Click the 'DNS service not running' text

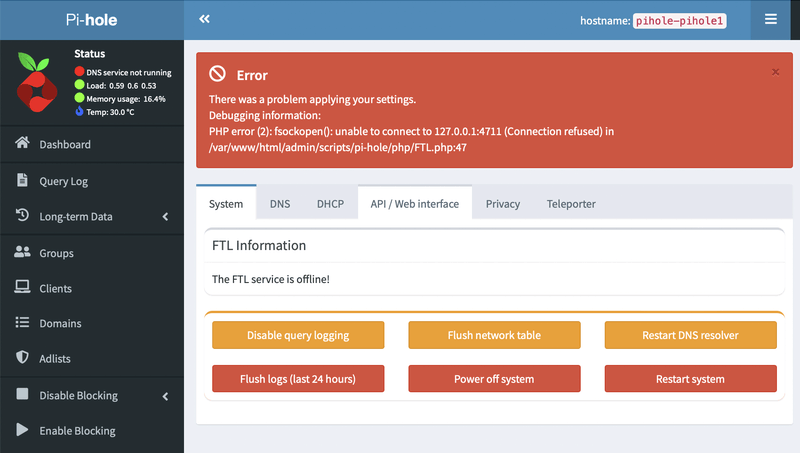[129, 72]
